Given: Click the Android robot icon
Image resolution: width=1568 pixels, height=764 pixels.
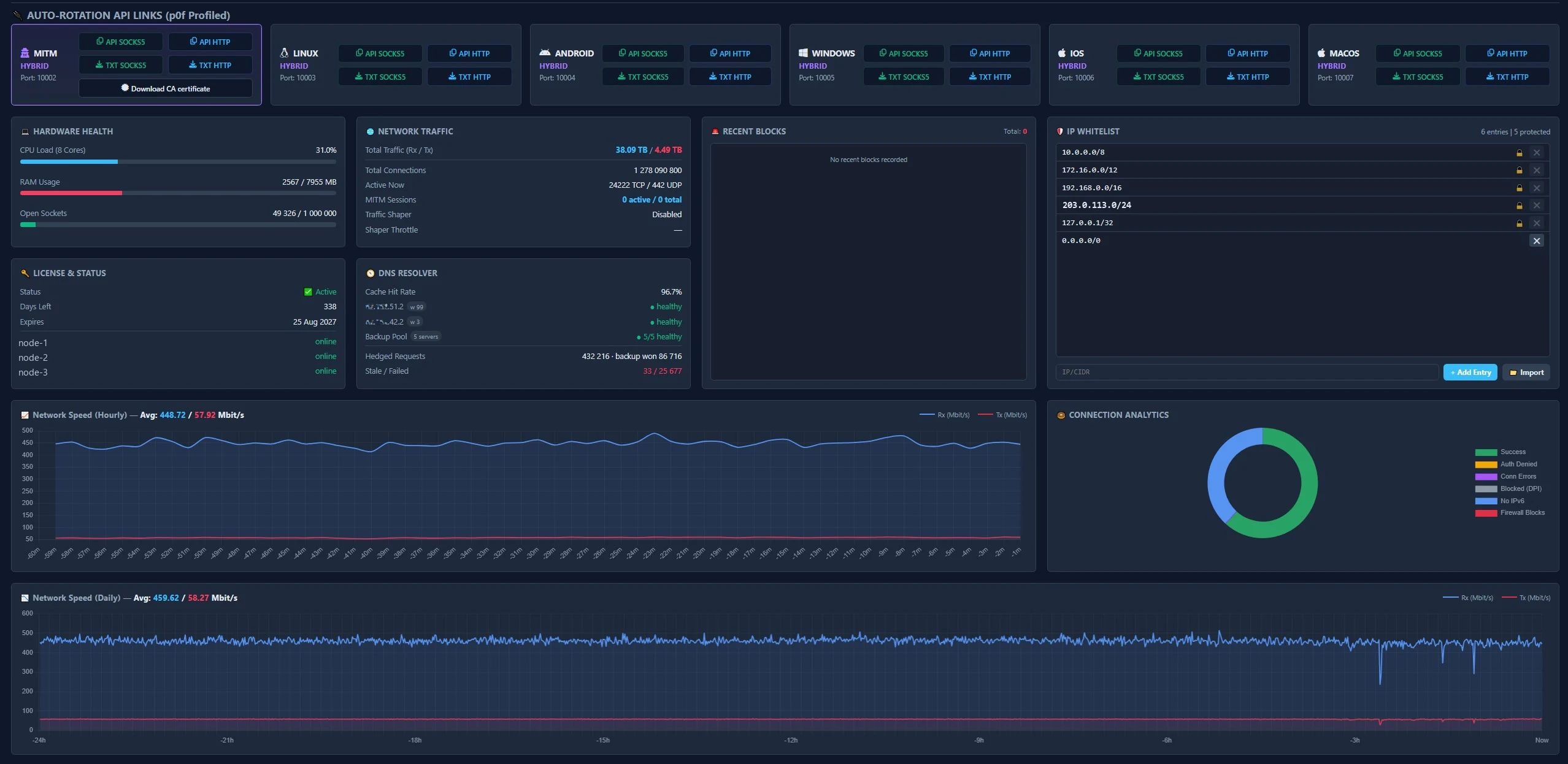Looking at the screenshot, I should 544,53.
